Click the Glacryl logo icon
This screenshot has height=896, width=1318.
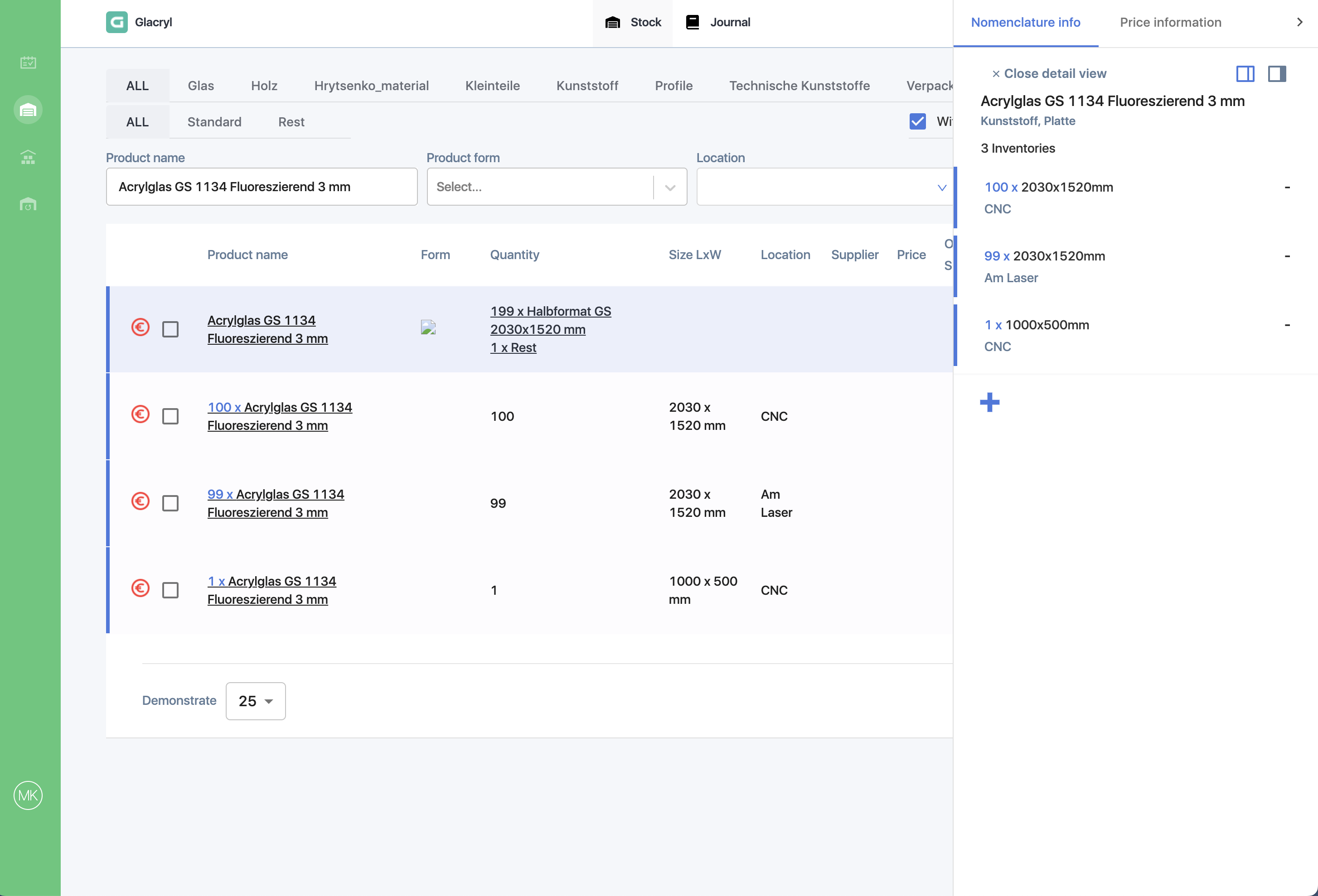pos(117,22)
